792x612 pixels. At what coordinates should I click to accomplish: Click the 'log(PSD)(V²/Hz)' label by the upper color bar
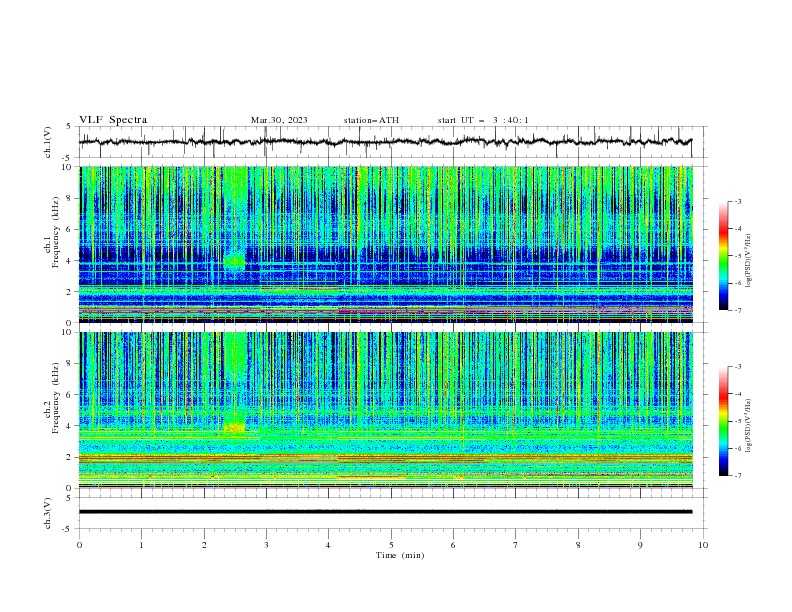point(749,261)
